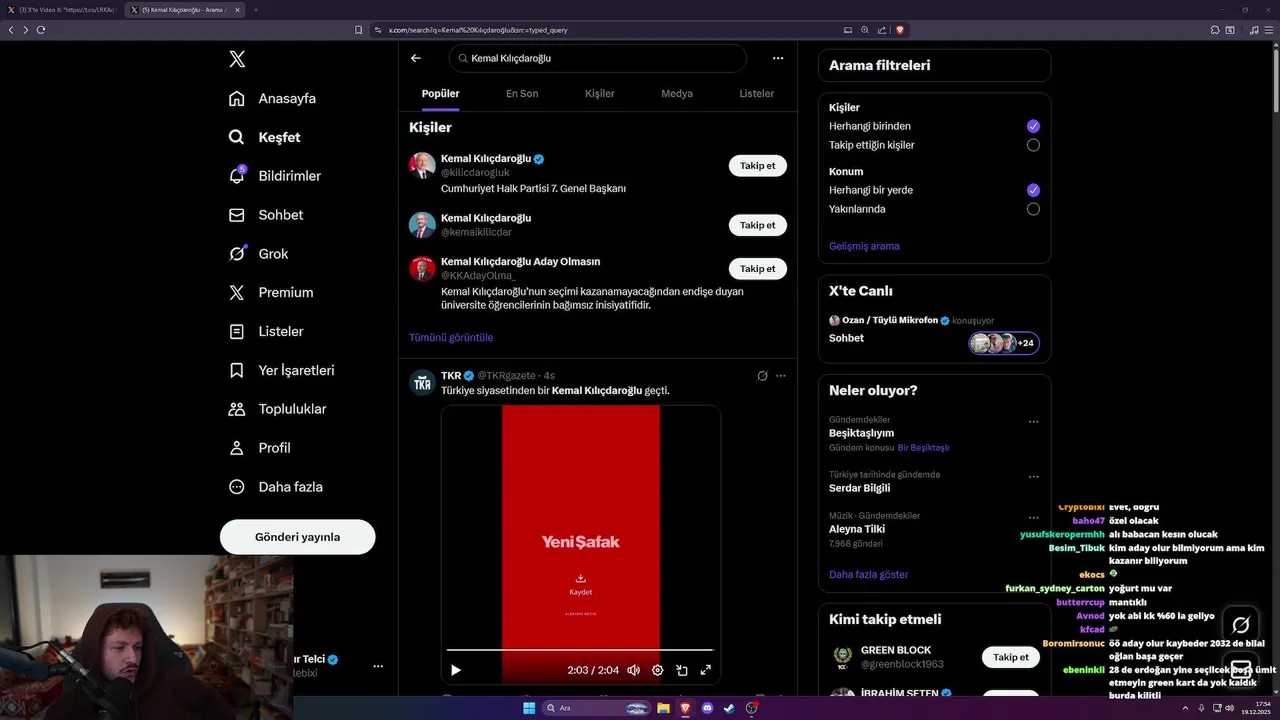Open Profil from the sidebar
1280x720 pixels.
(x=259, y=448)
